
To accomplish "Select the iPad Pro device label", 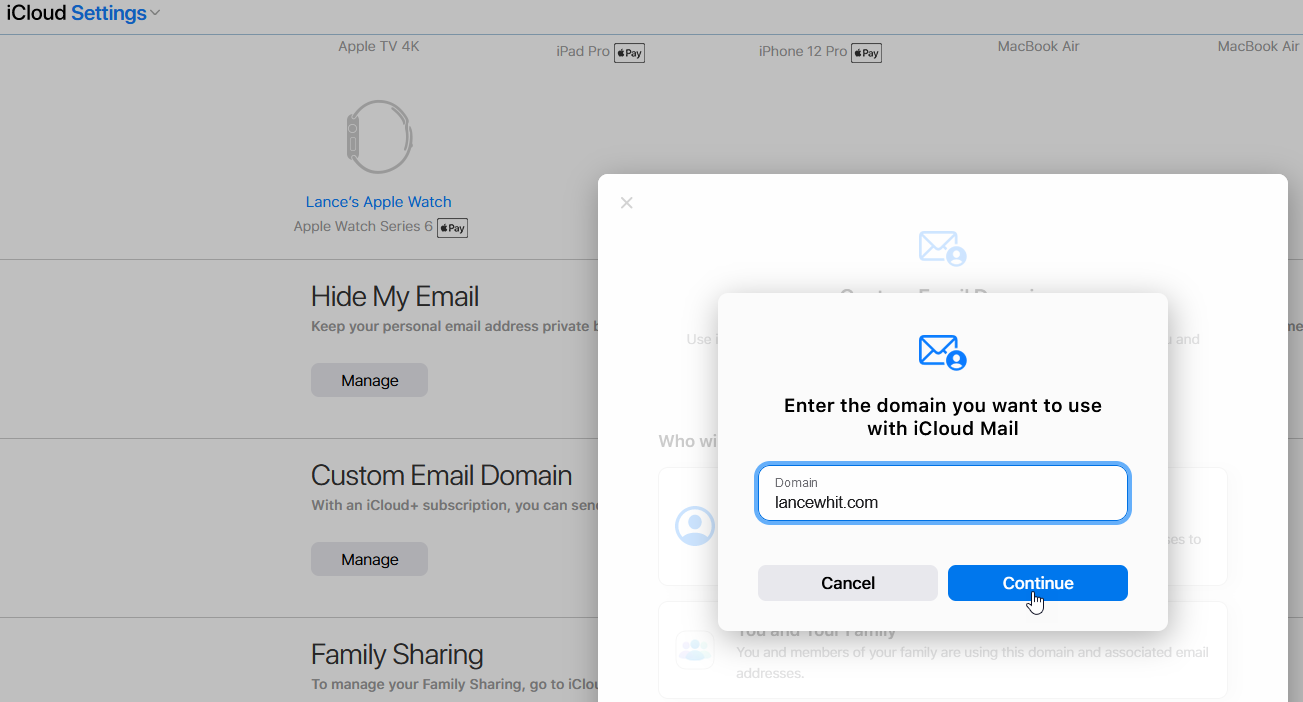I will 583,51.
